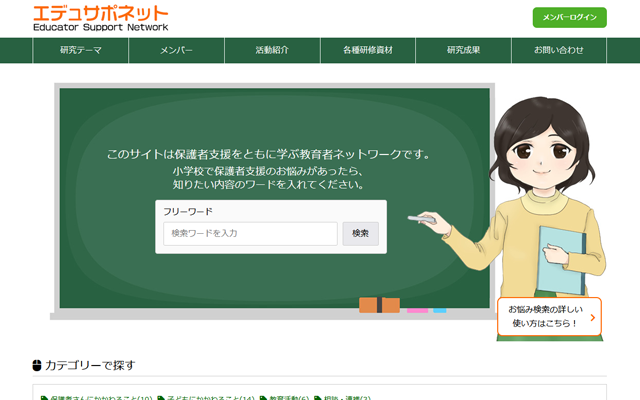Open the お問い合わせ contact page

559,50
